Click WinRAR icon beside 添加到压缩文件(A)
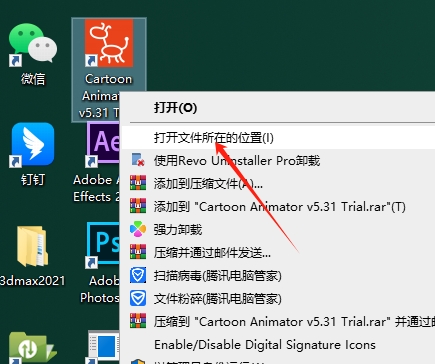This screenshot has height=364, width=435. pyautogui.click(x=138, y=183)
